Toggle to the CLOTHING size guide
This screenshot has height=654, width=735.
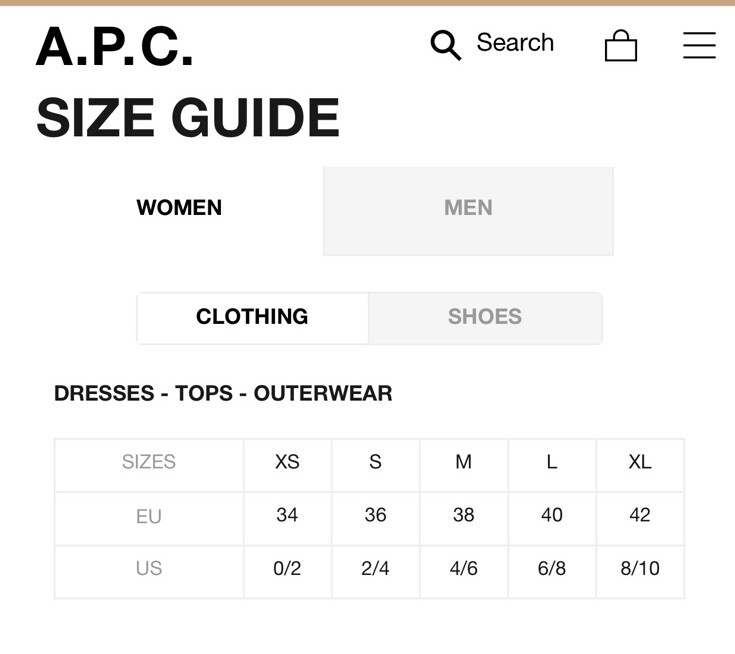(252, 317)
